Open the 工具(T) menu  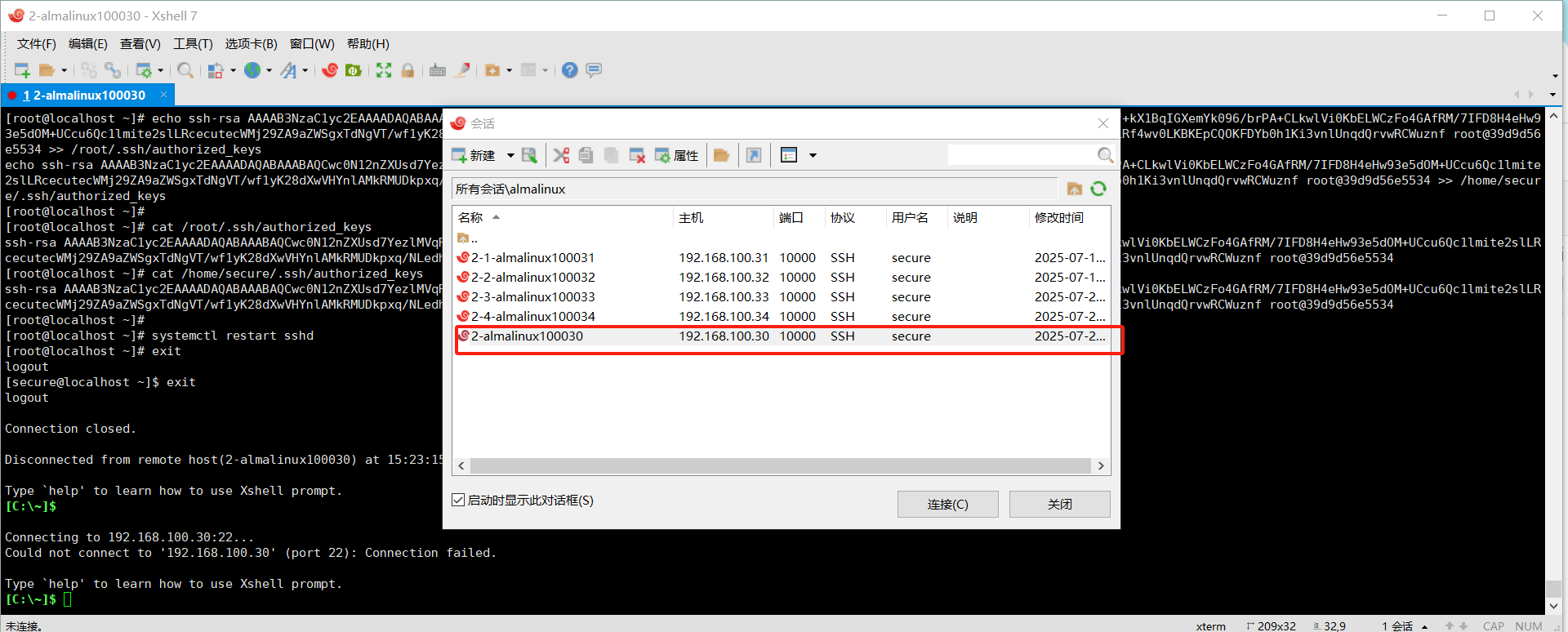(193, 43)
